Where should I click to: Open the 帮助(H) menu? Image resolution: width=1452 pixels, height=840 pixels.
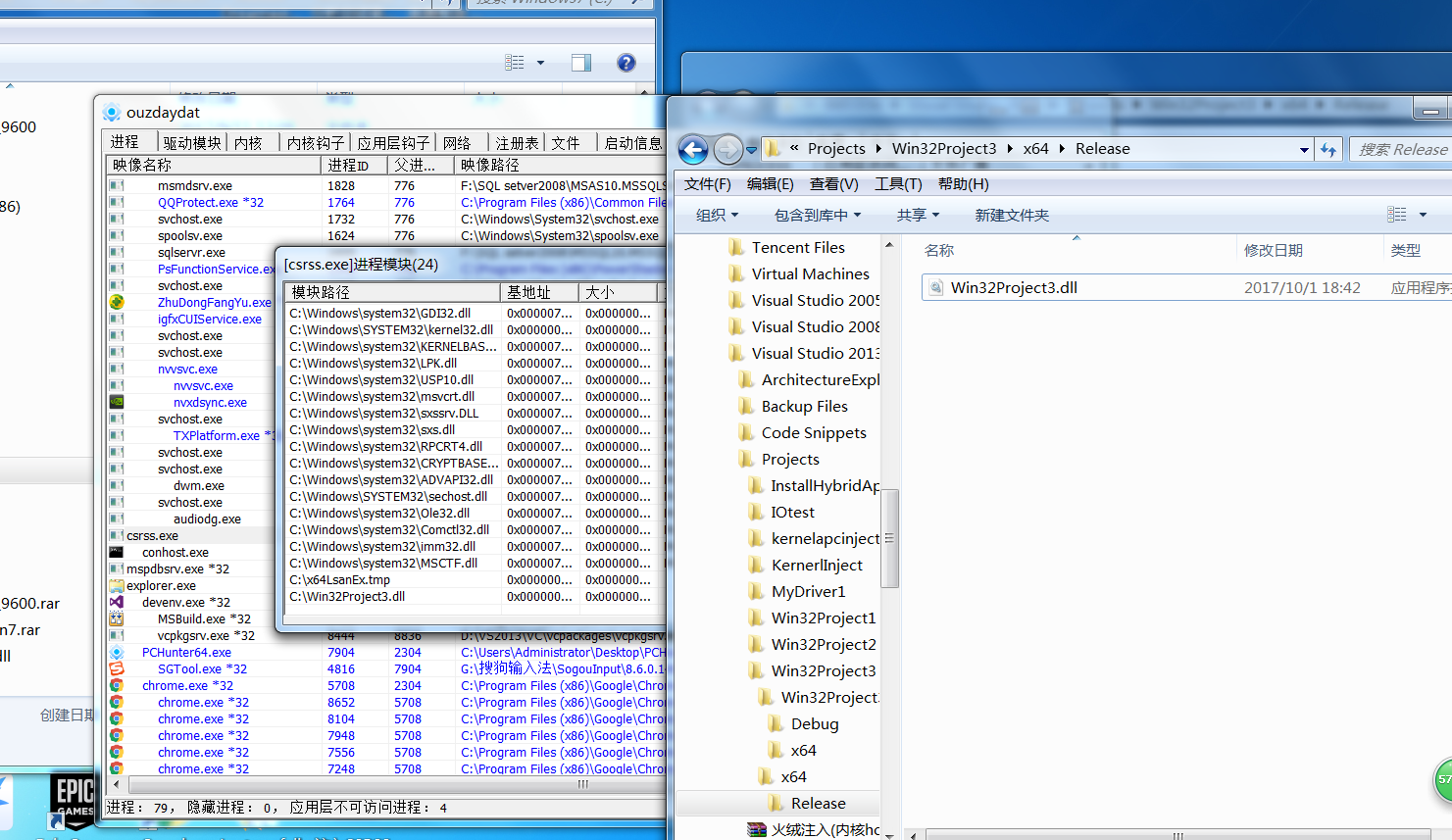pos(964,184)
